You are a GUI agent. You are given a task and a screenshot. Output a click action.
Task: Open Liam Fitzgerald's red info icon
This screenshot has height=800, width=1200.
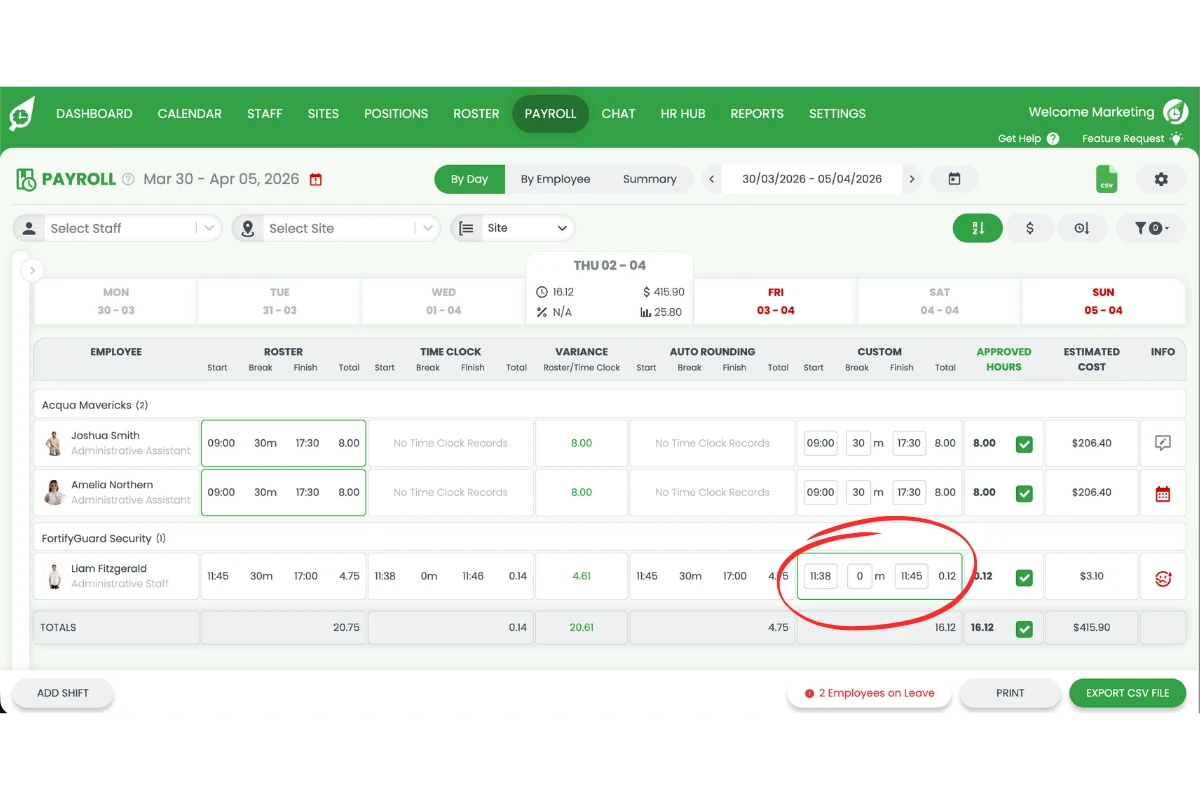pos(1162,577)
